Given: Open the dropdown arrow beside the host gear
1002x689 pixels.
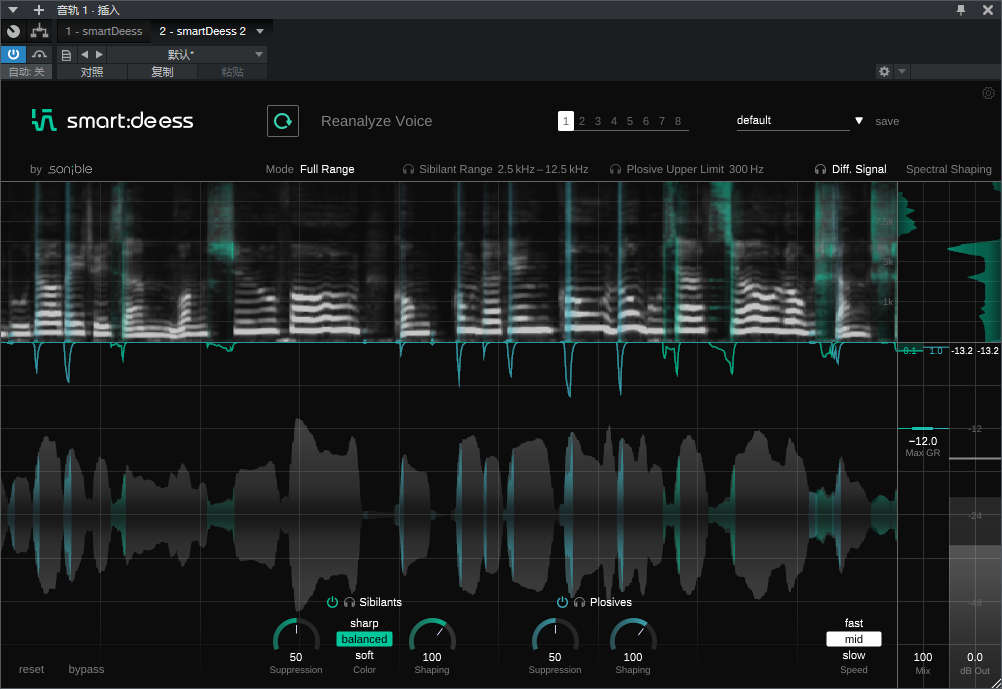Looking at the screenshot, I should [902, 71].
